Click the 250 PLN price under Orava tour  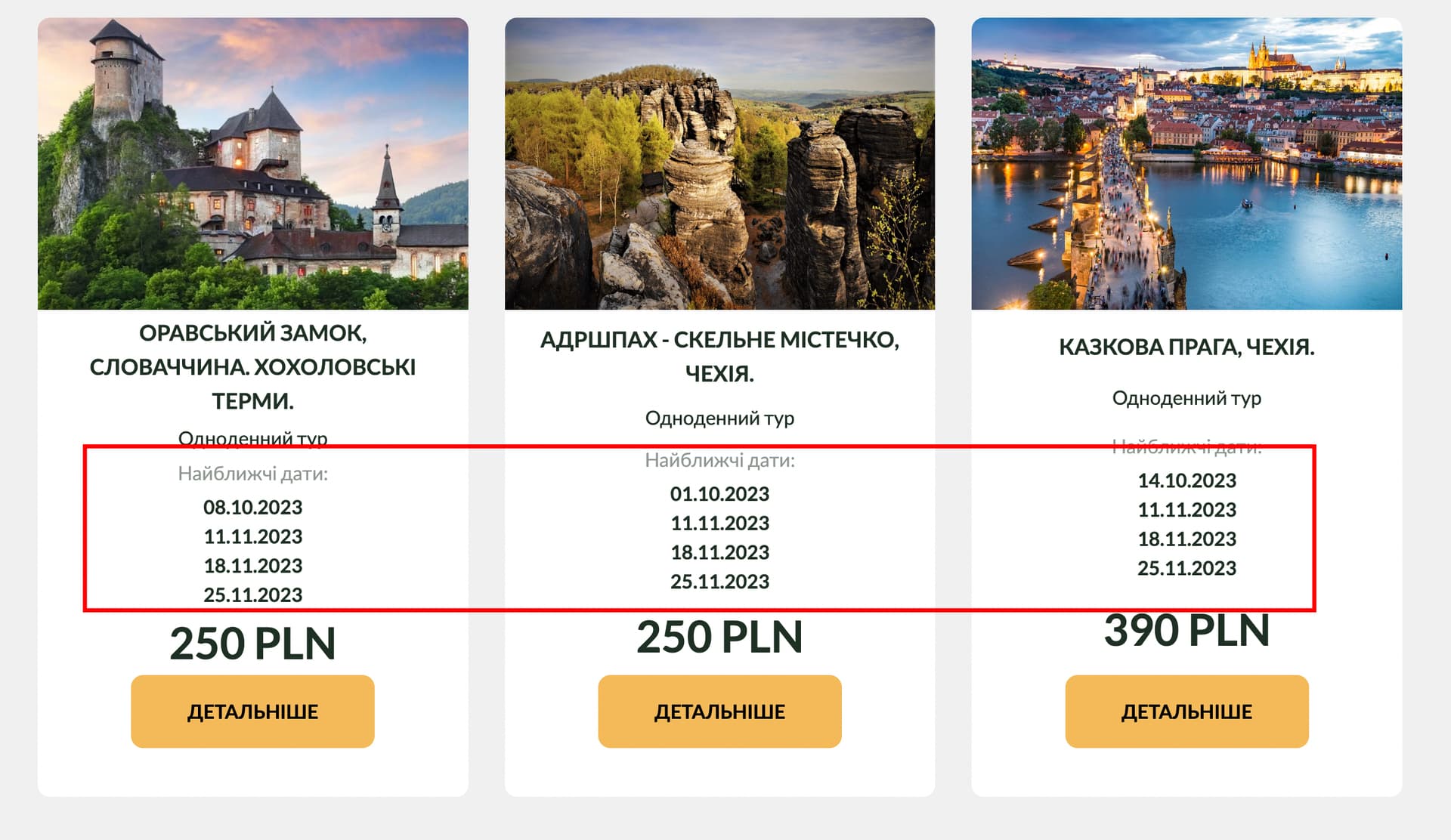(252, 644)
